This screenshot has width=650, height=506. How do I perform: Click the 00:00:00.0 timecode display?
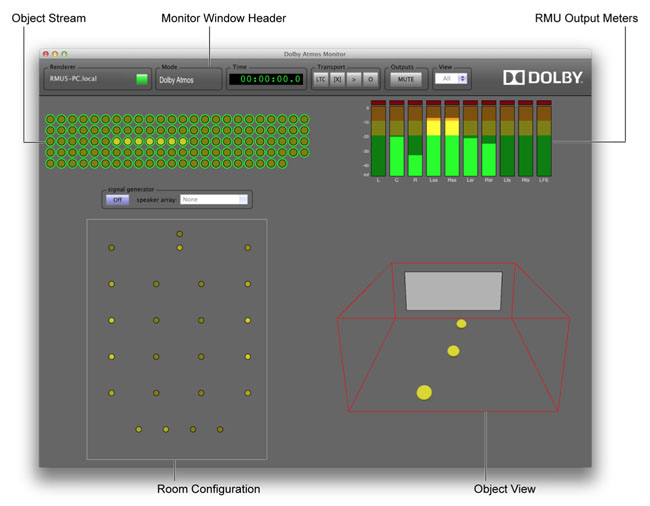(x=267, y=79)
